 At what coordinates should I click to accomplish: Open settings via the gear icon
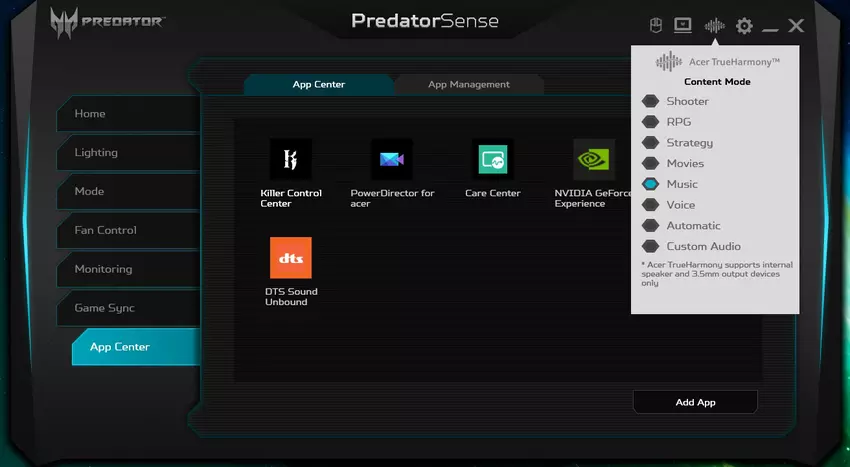tap(744, 26)
